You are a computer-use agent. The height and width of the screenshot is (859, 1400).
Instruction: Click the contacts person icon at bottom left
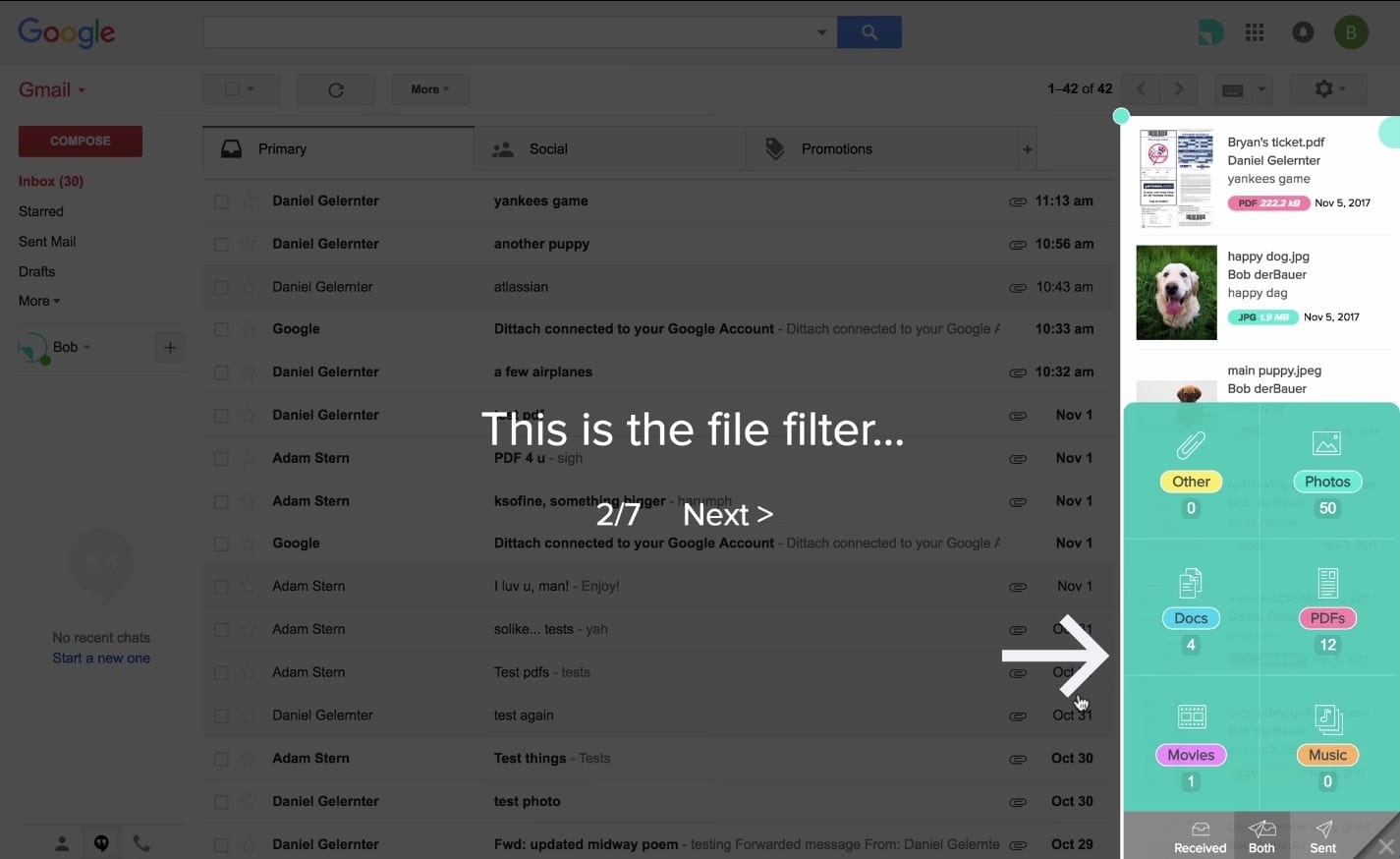[x=62, y=843]
